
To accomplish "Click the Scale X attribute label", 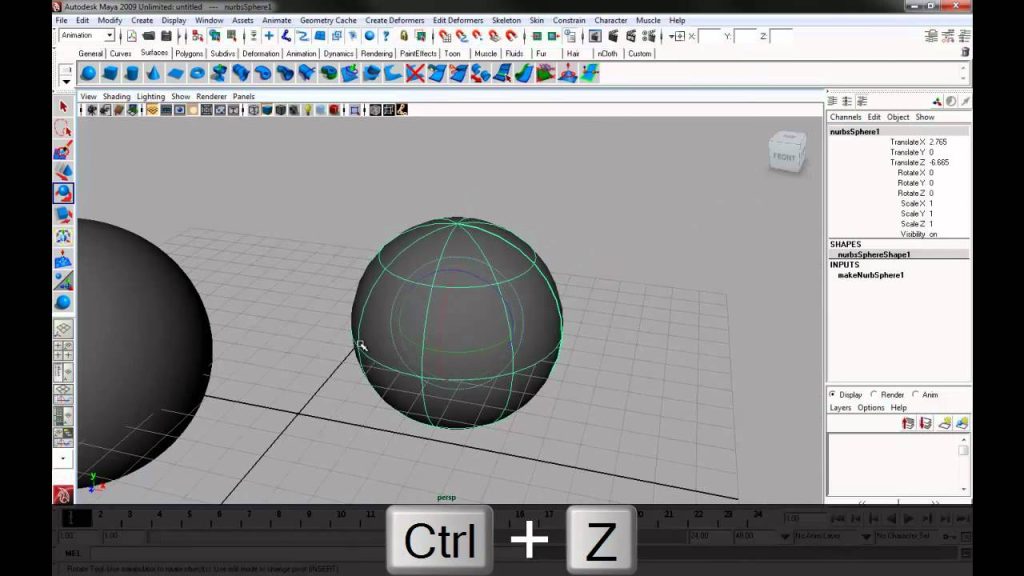I will [912, 203].
